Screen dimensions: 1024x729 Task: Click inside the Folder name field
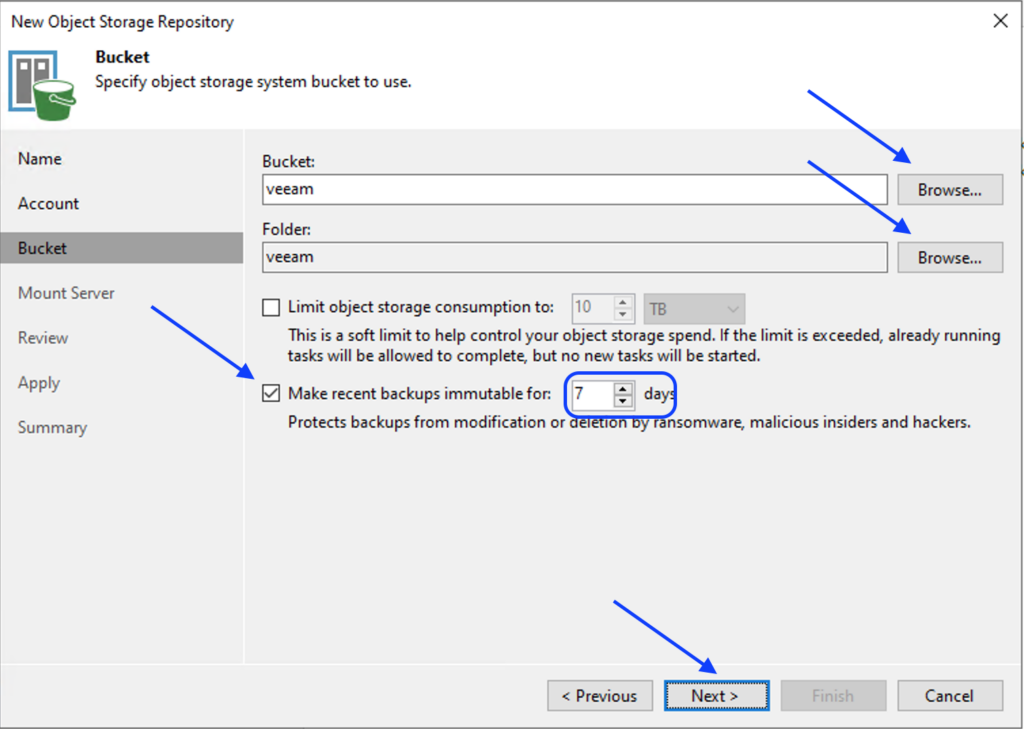[574, 257]
